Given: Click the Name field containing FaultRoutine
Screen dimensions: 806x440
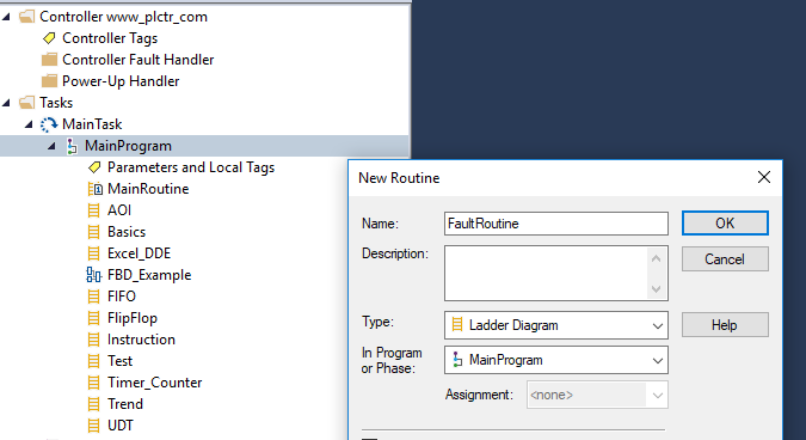Looking at the screenshot, I should coord(556,224).
